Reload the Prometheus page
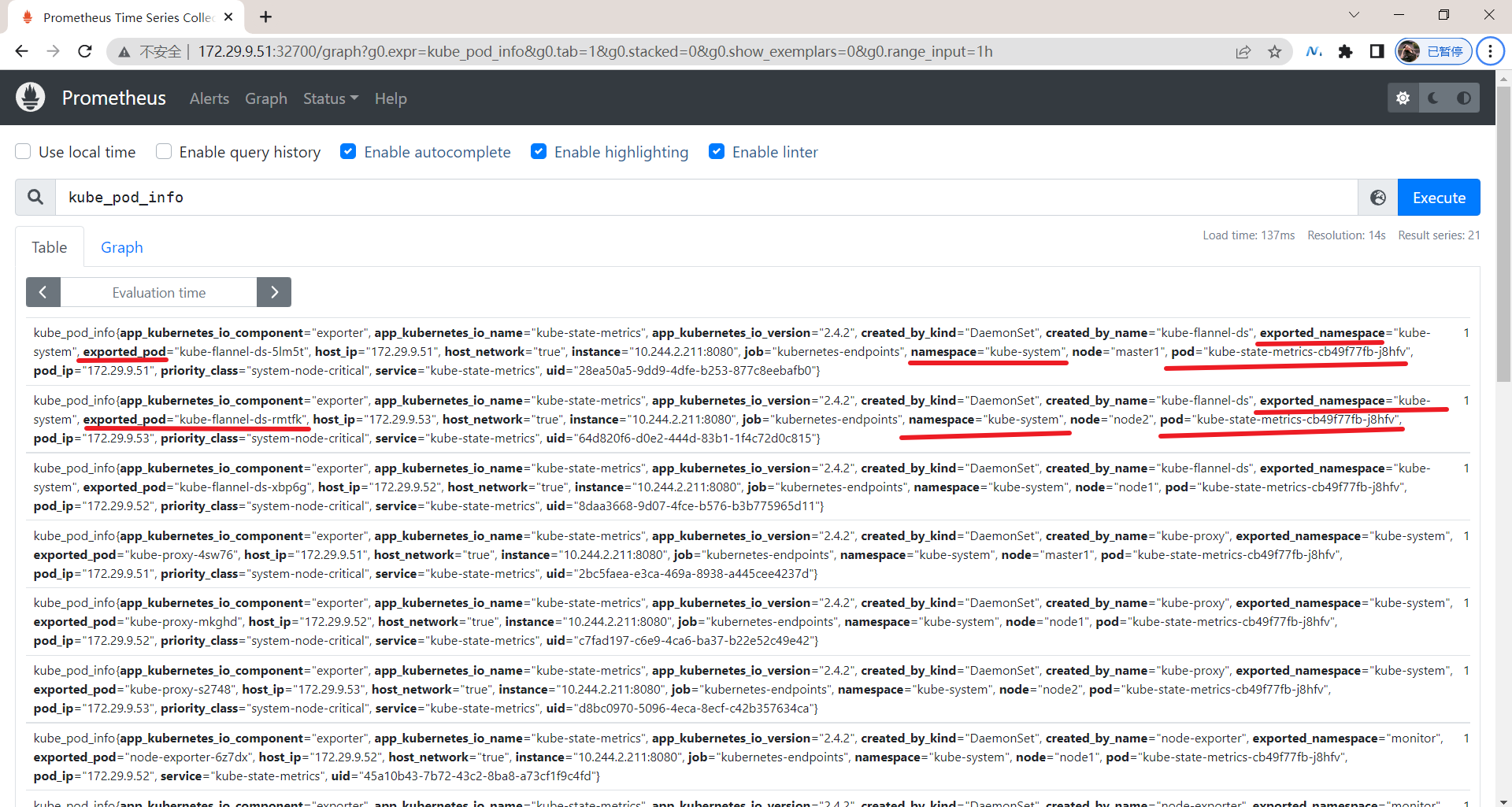This screenshot has width=1512, height=807. tap(85, 51)
